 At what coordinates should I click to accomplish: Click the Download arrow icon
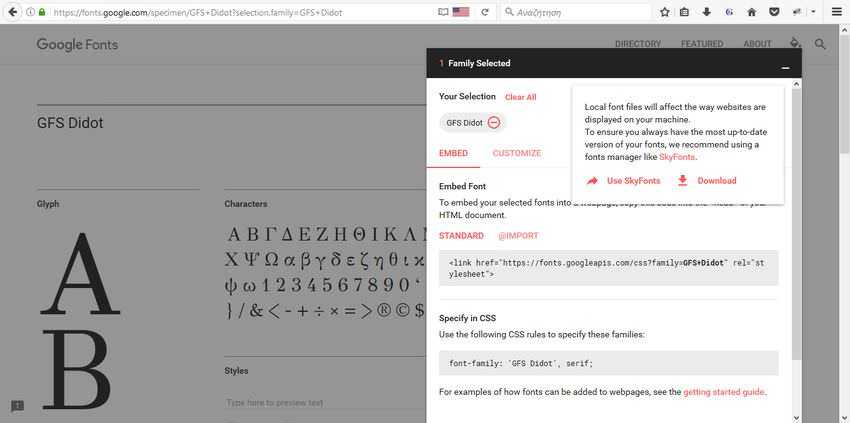(x=682, y=181)
